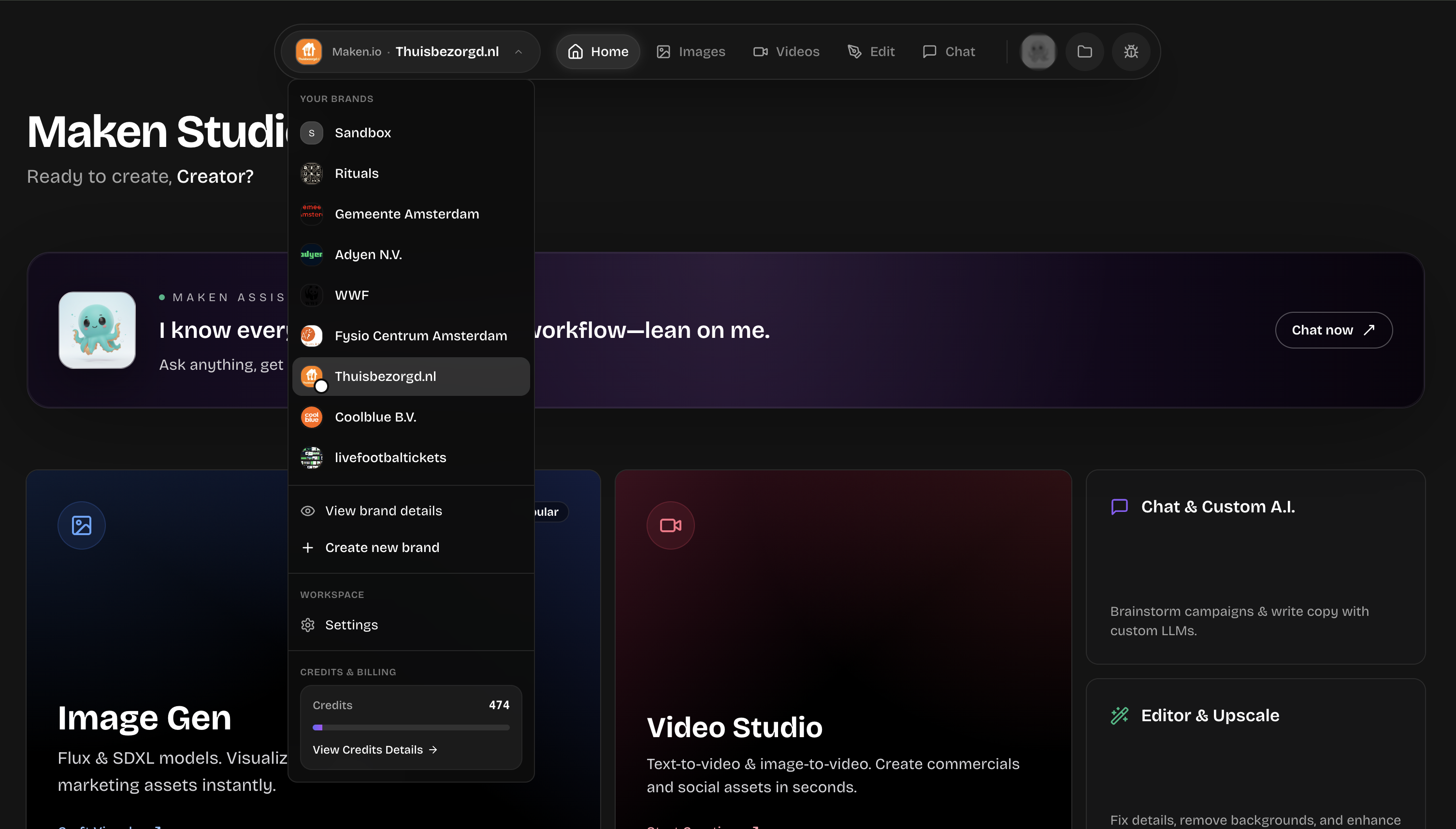Image resolution: width=1456 pixels, height=829 pixels.
Task: Select the Coolblue B.V. brand logo
Action: [311, 417]
